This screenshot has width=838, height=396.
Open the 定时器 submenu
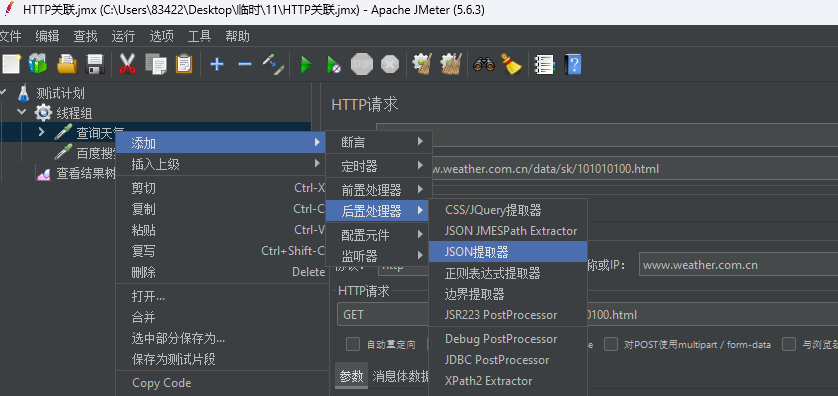click(x=378, y=166)
